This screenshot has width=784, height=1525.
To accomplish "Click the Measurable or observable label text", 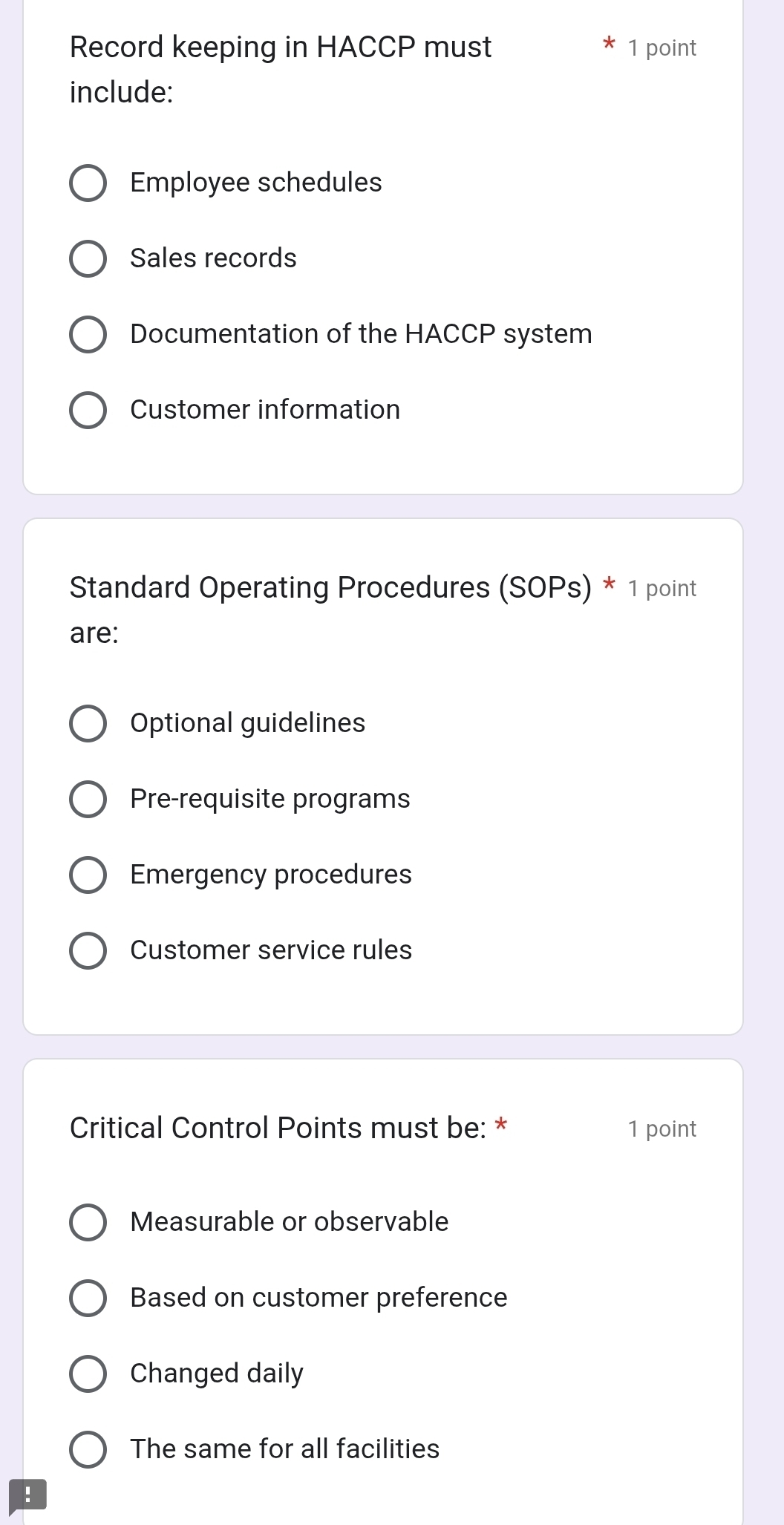I will [289, 1222].
